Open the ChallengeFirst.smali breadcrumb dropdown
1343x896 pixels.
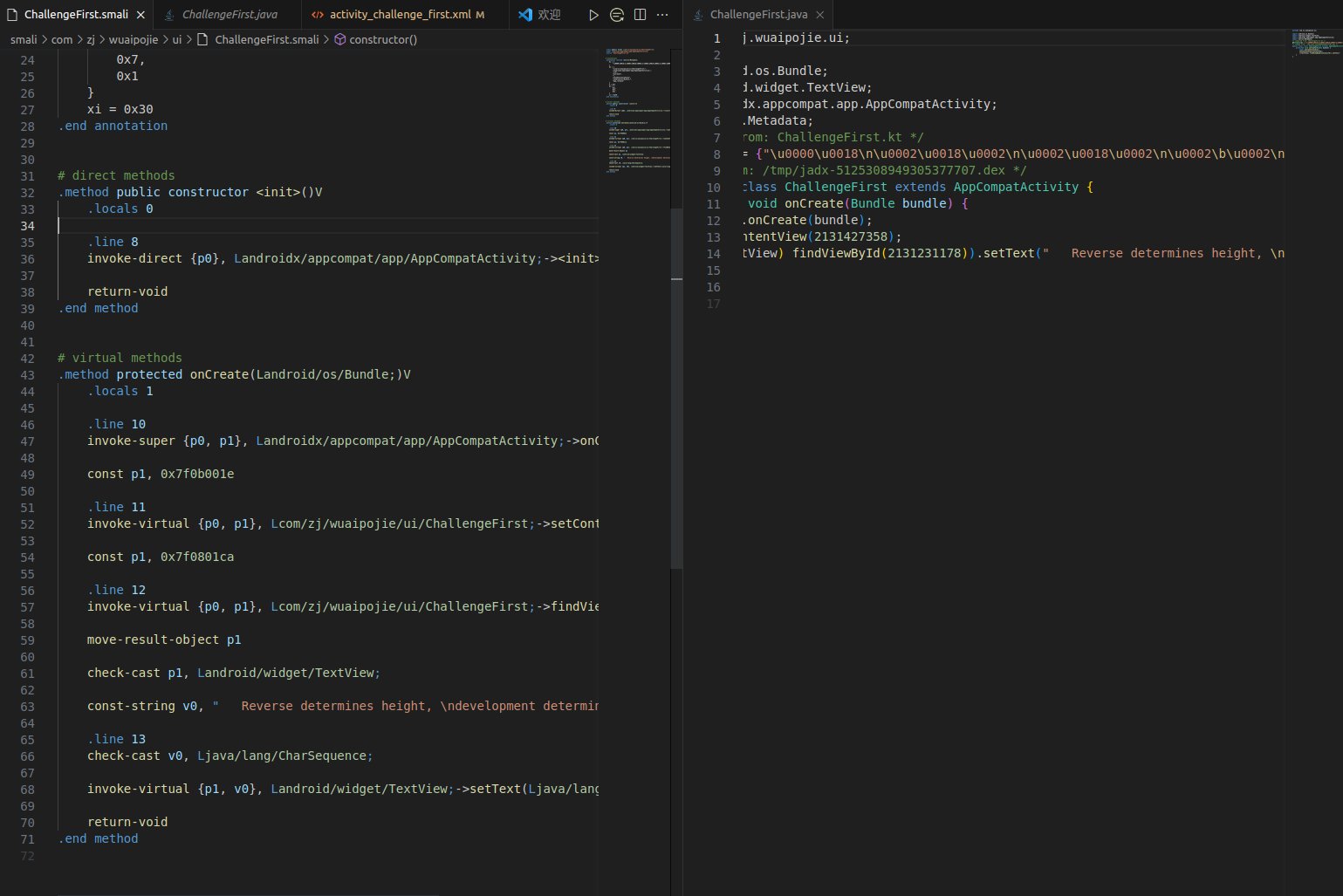tap(267, 39)
